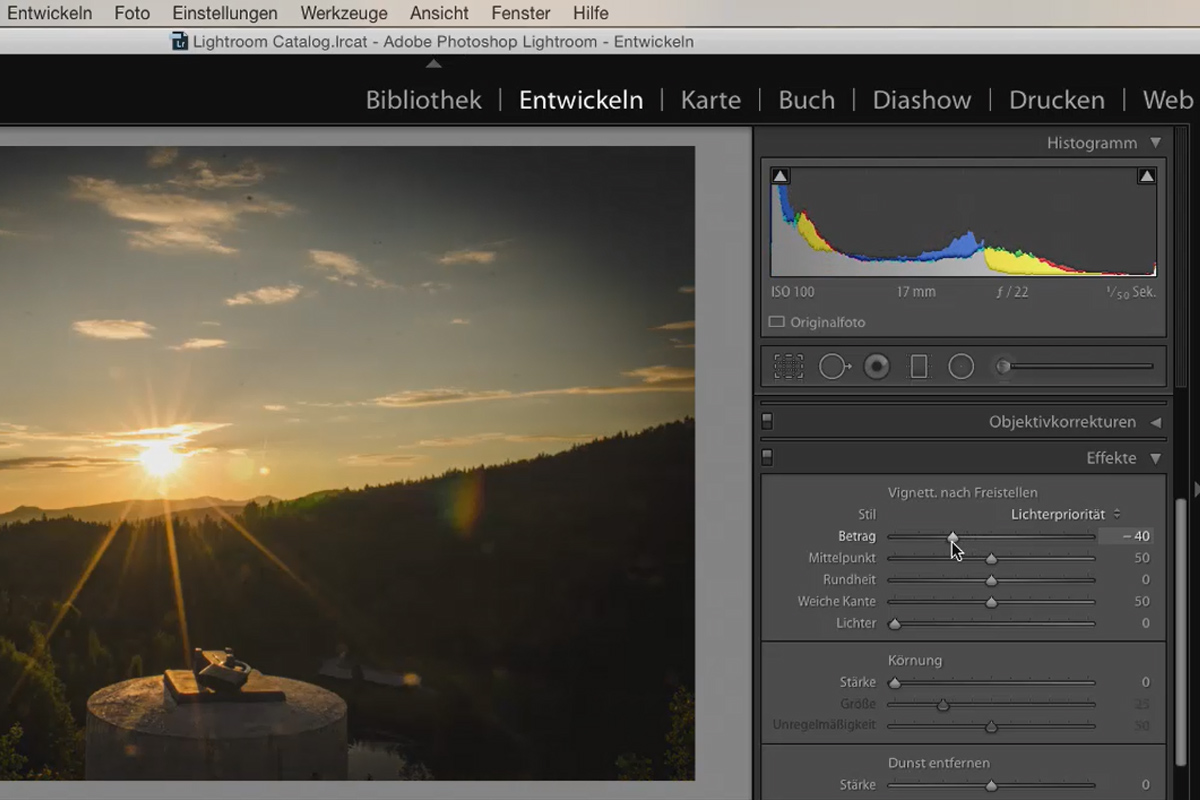Screen dimensions: 1200x800
Task: Click the Dunst entfernen Stärke slider handle
Action: 991,786
